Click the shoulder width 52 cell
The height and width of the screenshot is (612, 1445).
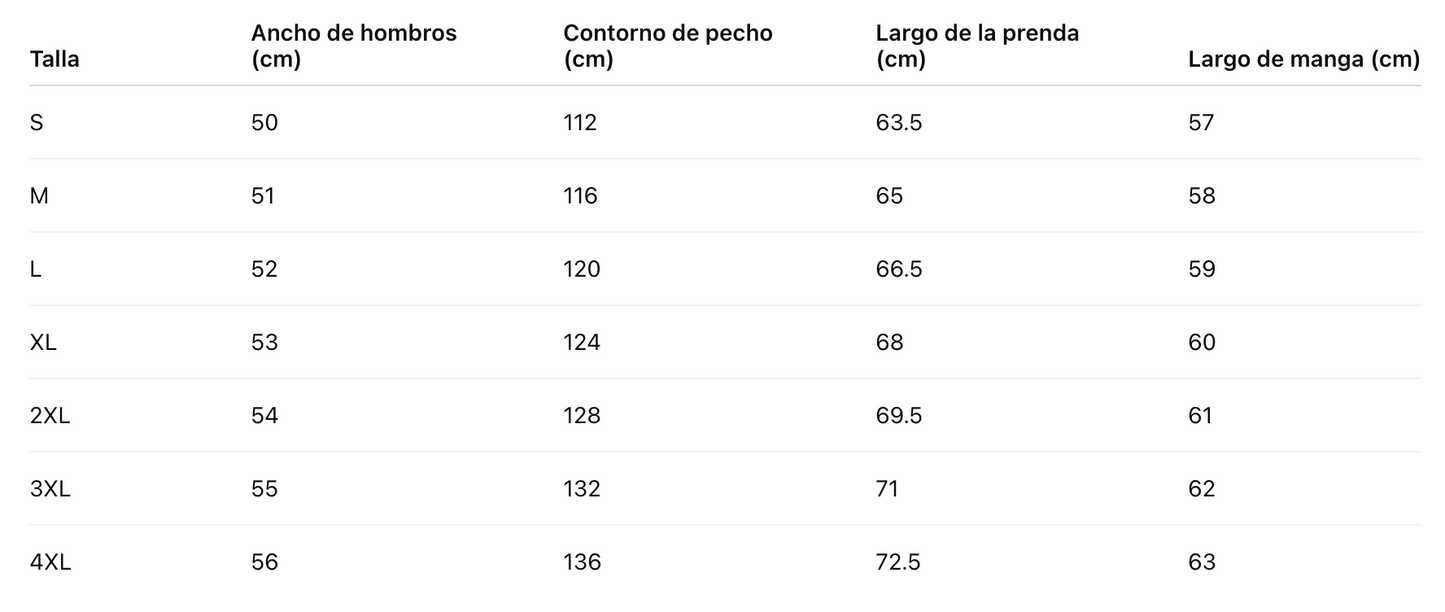tap(264, 269)
